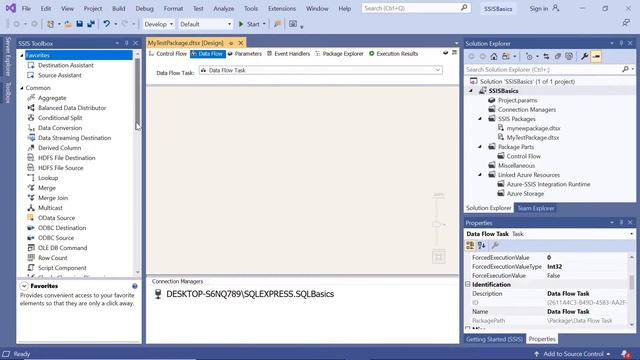Collapse the Favorites toolbox group
The height and width of the screenshot is (360, 640).
[x=22, y=55]
